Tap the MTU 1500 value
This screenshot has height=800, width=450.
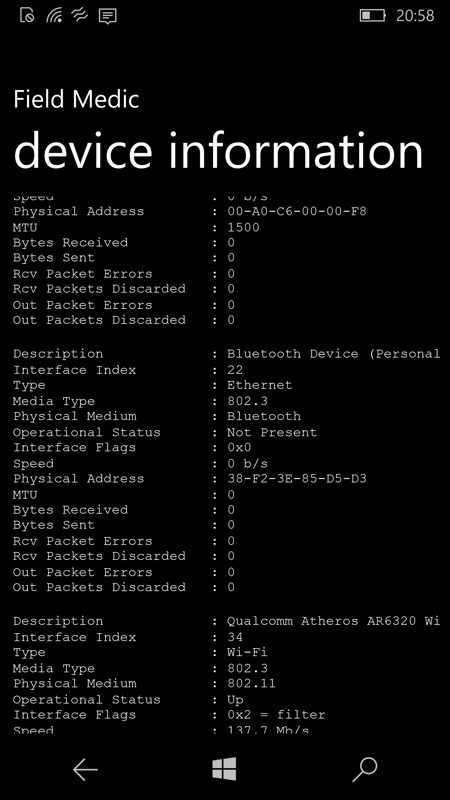[x=243, y=227]
